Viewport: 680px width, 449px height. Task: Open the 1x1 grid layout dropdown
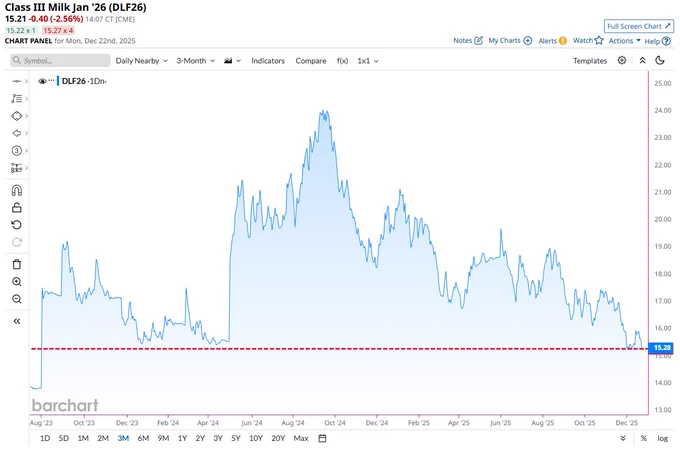tap(368, 61)
